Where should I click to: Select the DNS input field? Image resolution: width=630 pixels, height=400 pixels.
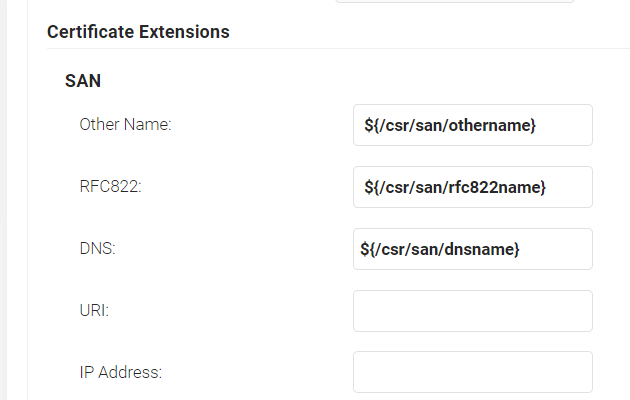(x=472, y=249)
